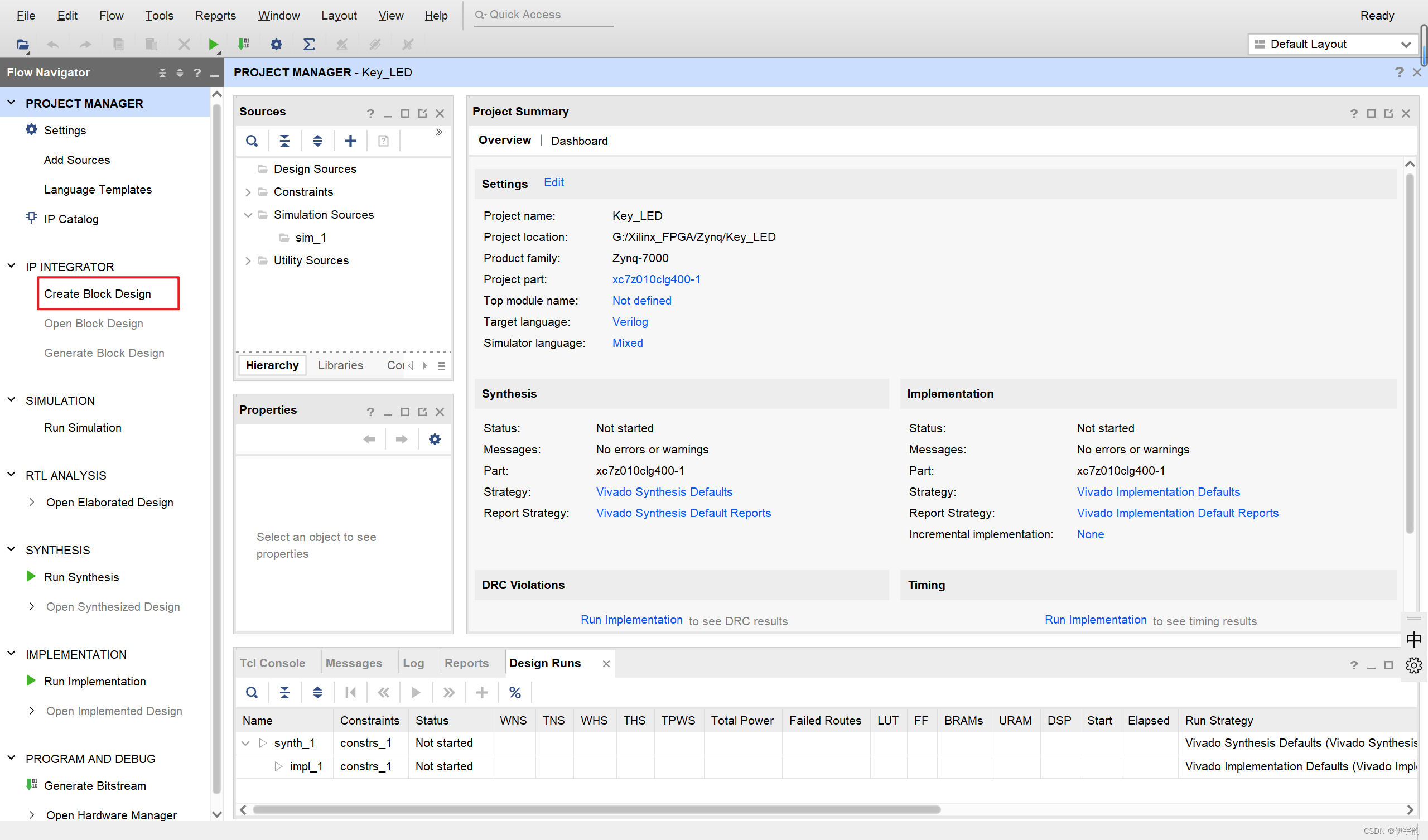Open Flow Navigator help question mark
Image resolution: width=1428 pixels, height=840 pixels.
click(x=197, y=73)
